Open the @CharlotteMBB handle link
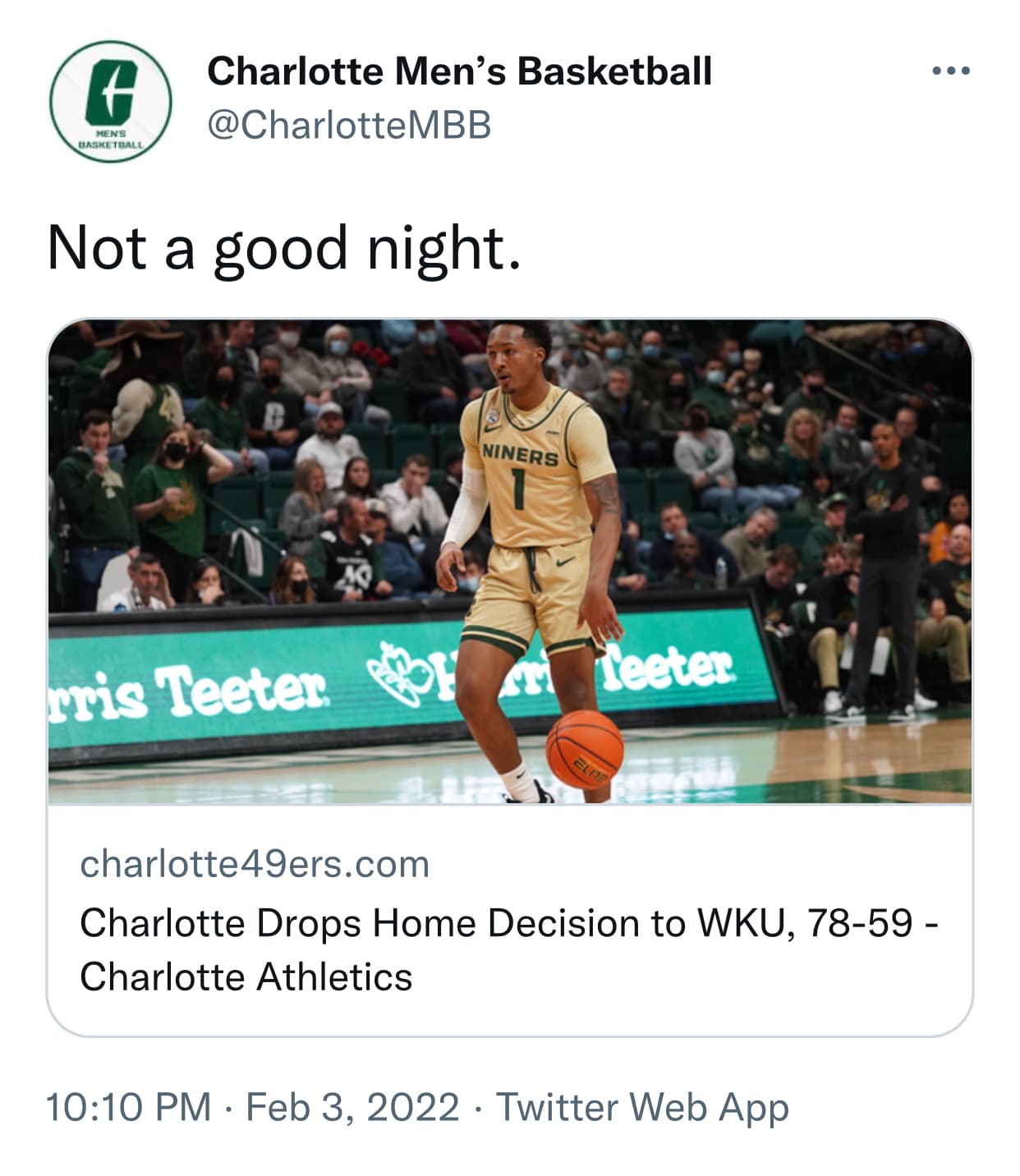This screenshot has height=1176, width=1020. 349,126
